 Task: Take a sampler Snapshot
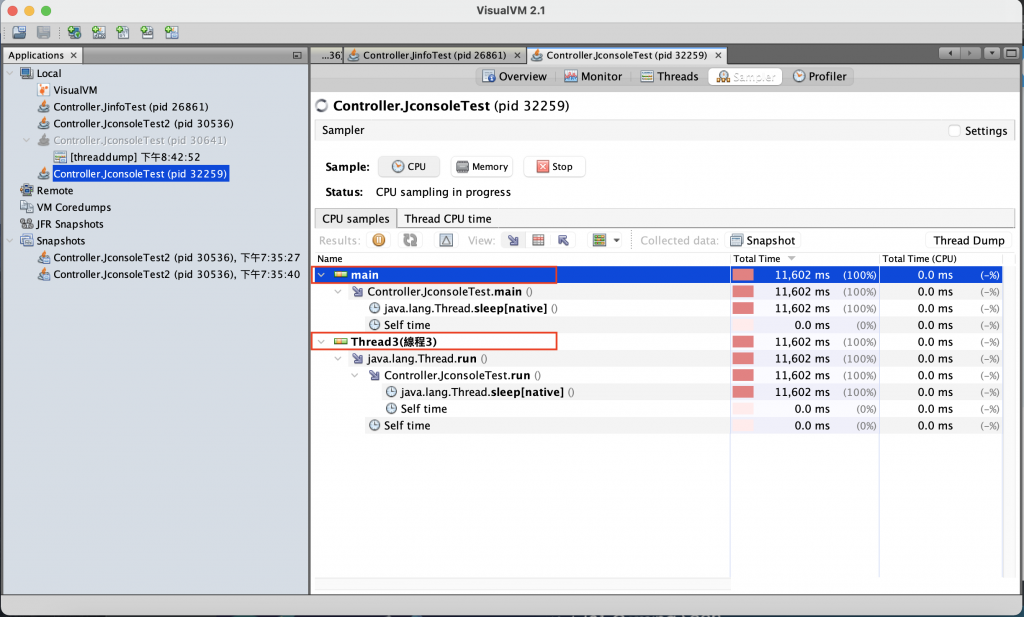point(763,240)
